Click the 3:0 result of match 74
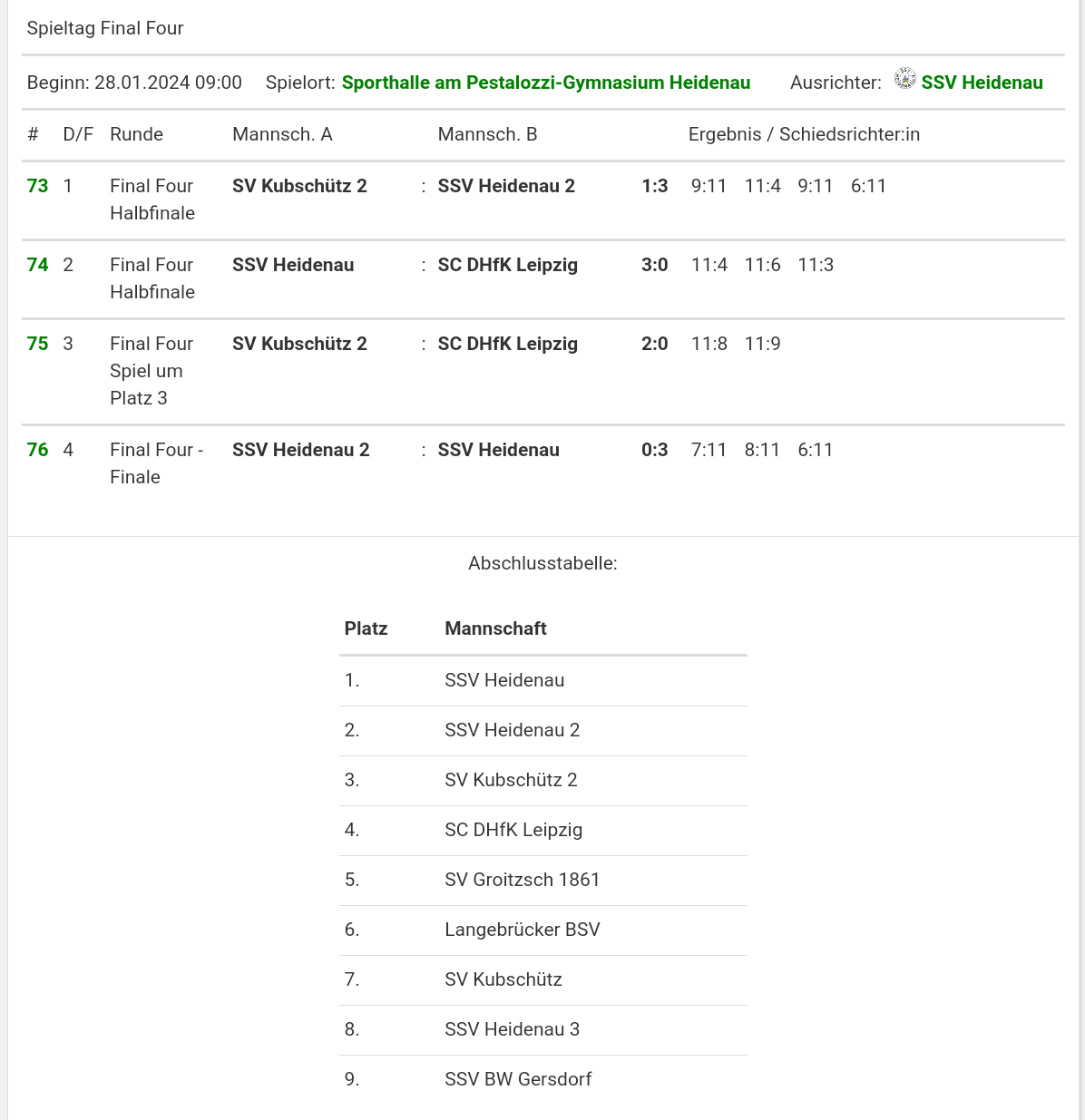The width and height of the screenshot is (1085, 1120). pos(654,265)
